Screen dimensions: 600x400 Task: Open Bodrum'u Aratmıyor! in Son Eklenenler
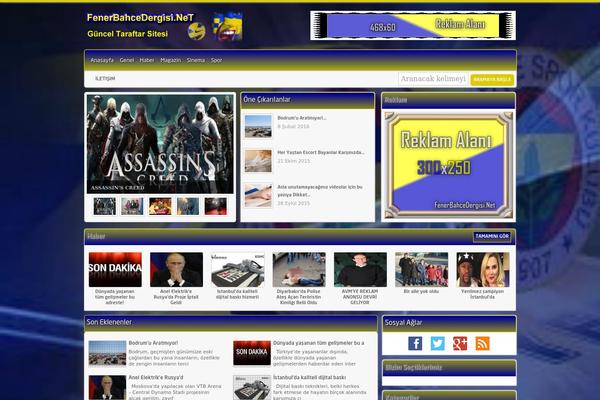[x=153, y=343]
